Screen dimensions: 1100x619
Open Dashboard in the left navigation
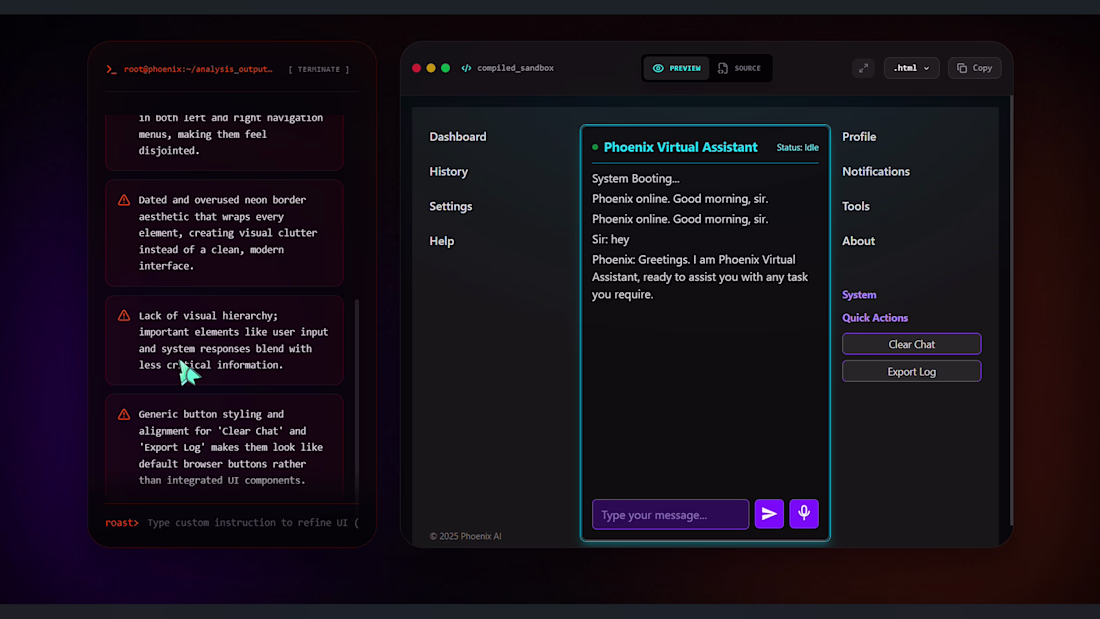(458, 137)
